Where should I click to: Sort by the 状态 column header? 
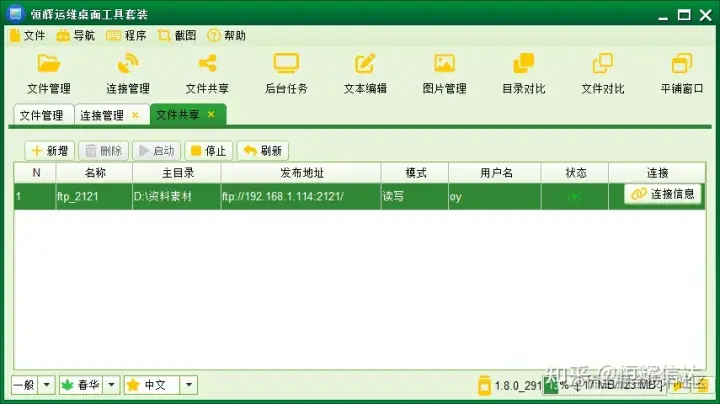[x=575, y=173]
